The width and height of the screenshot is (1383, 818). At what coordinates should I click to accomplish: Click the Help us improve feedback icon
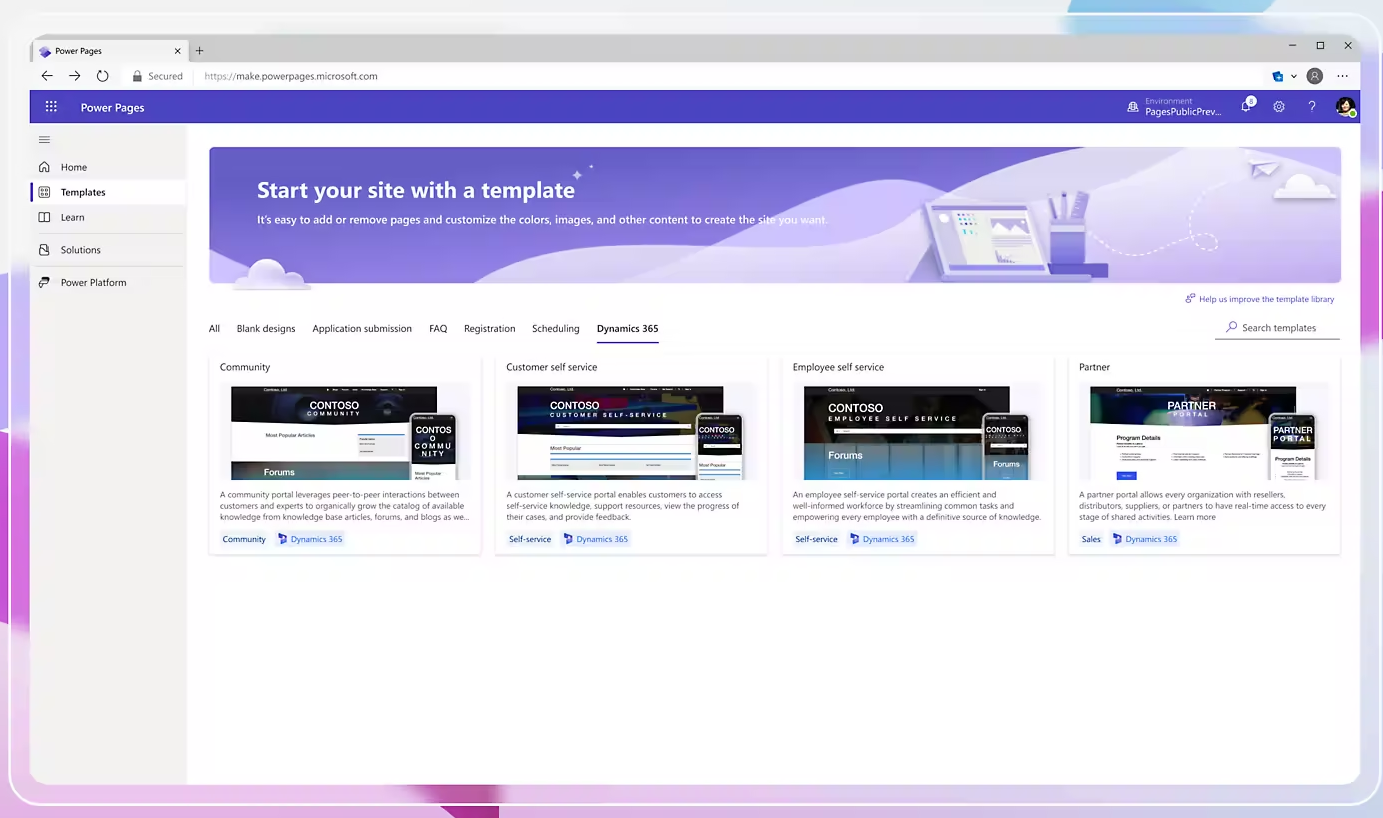(1190, 299)
